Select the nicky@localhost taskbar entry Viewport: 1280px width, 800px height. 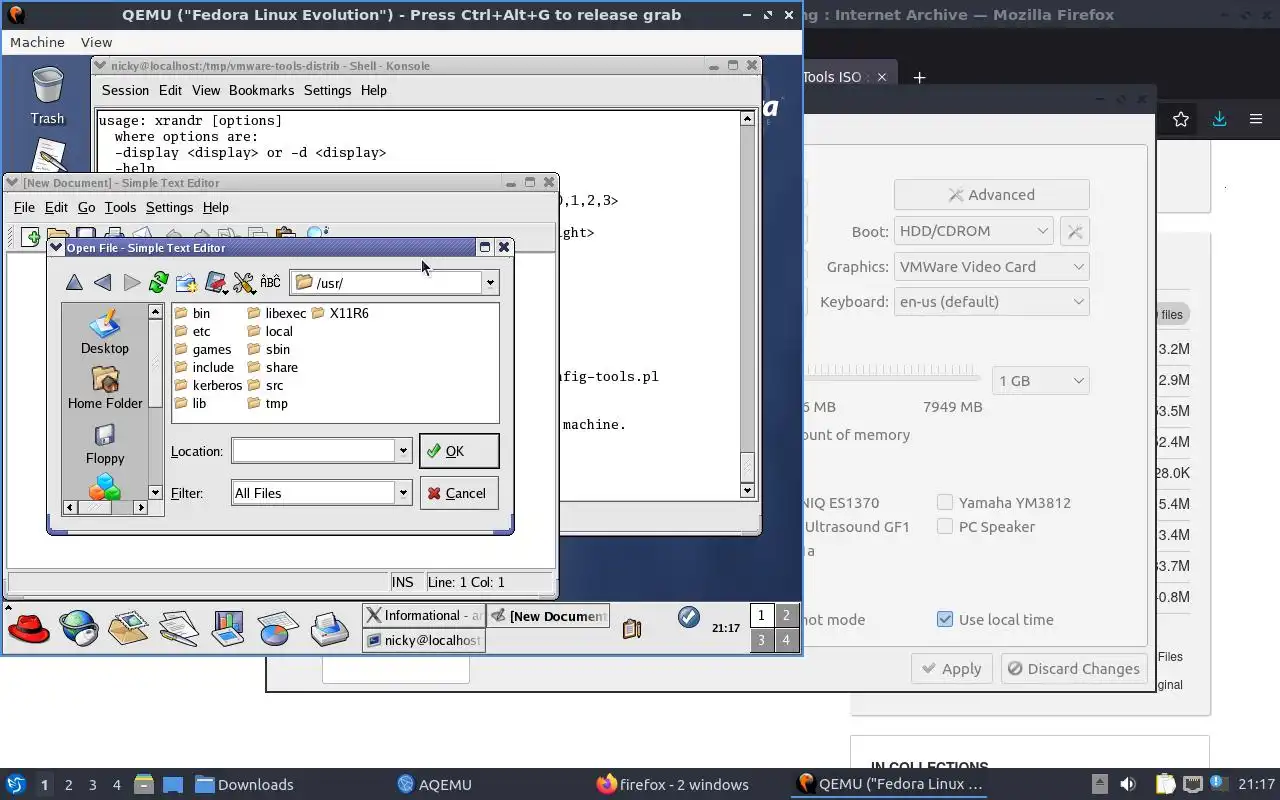[424, 640]
